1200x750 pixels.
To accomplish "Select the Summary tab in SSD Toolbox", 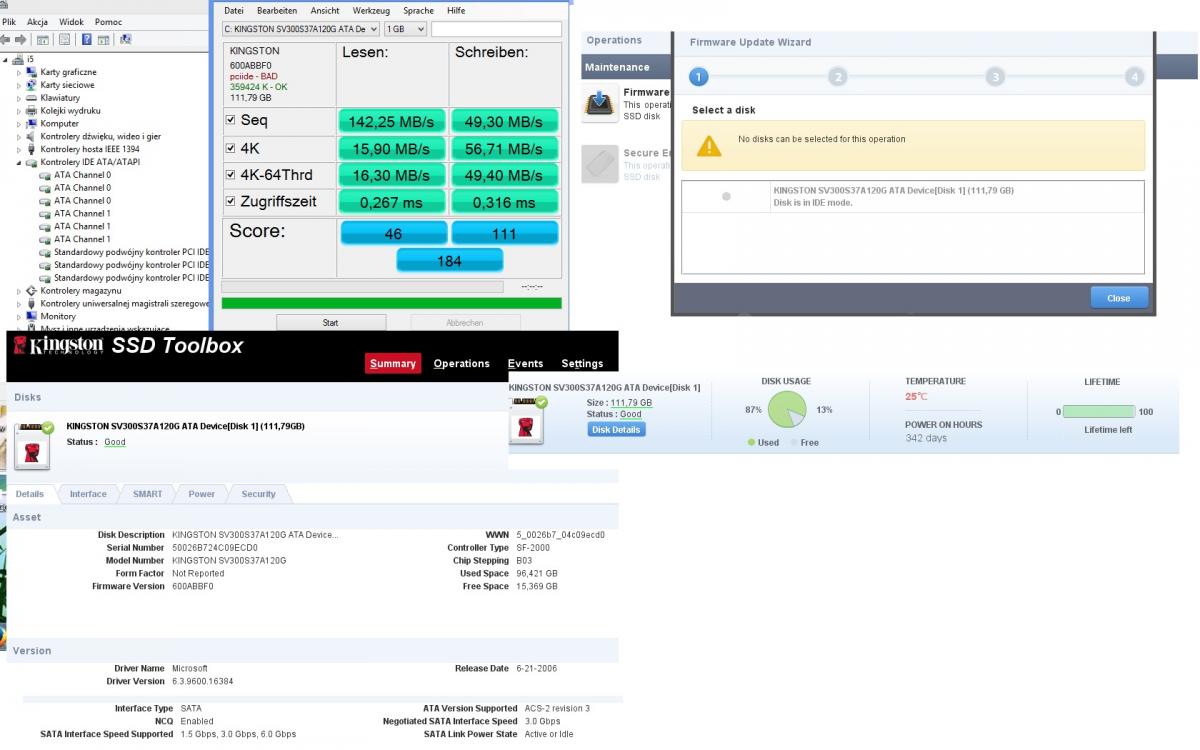I will pos(393,364).
